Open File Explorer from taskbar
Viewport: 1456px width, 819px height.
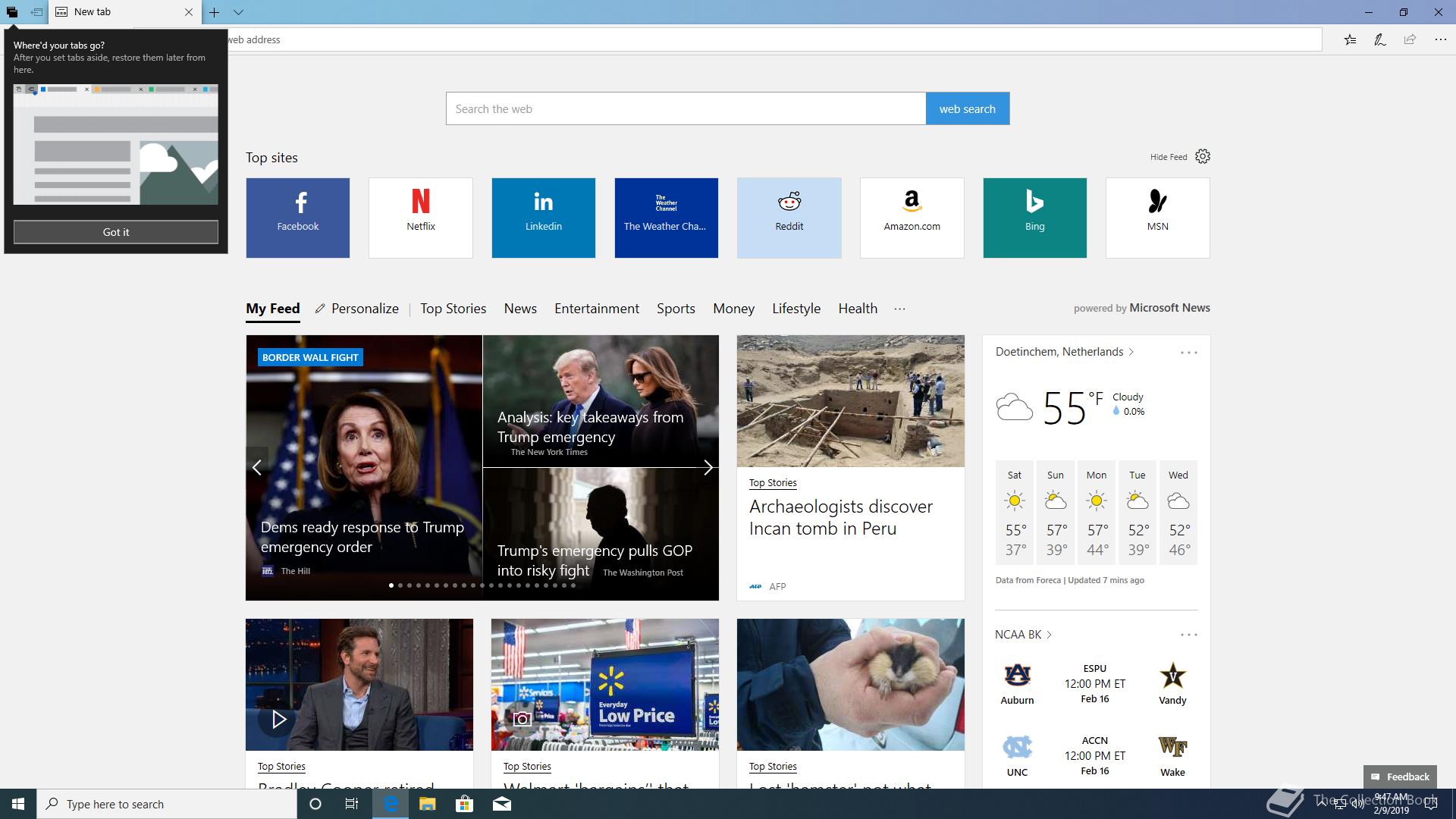[x=427, y=804]
